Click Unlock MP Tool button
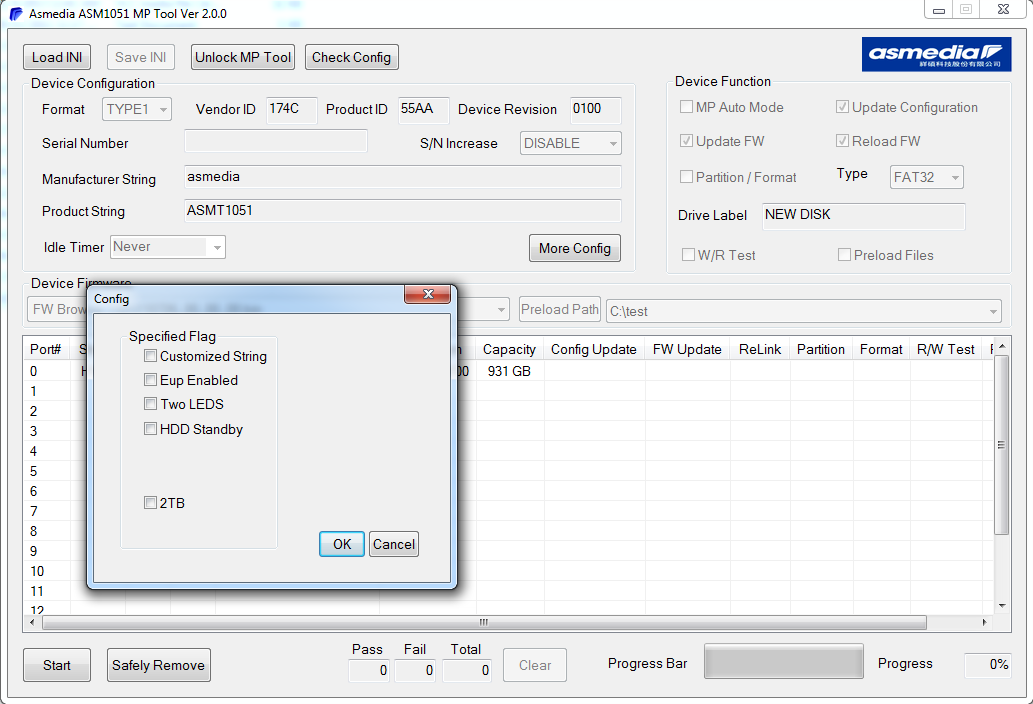1033x704 pixels. pyautogui.click(x=243, y=57)
